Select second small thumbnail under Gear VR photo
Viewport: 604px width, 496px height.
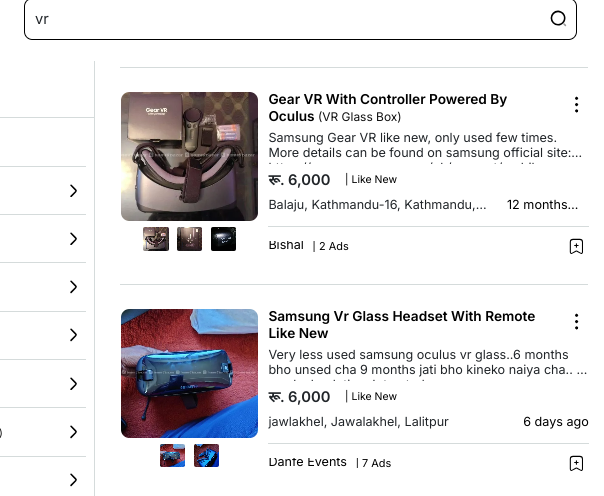coord(189,239)
